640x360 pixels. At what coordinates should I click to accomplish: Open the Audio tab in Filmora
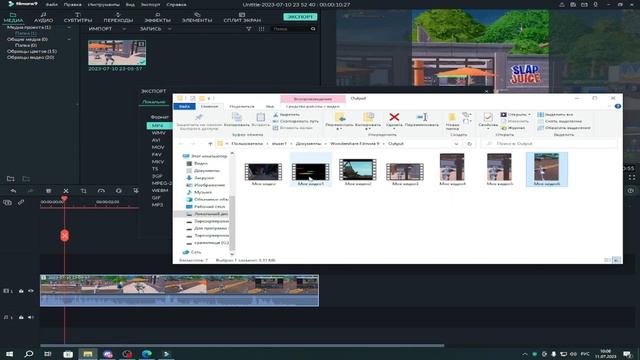(43, 17)
